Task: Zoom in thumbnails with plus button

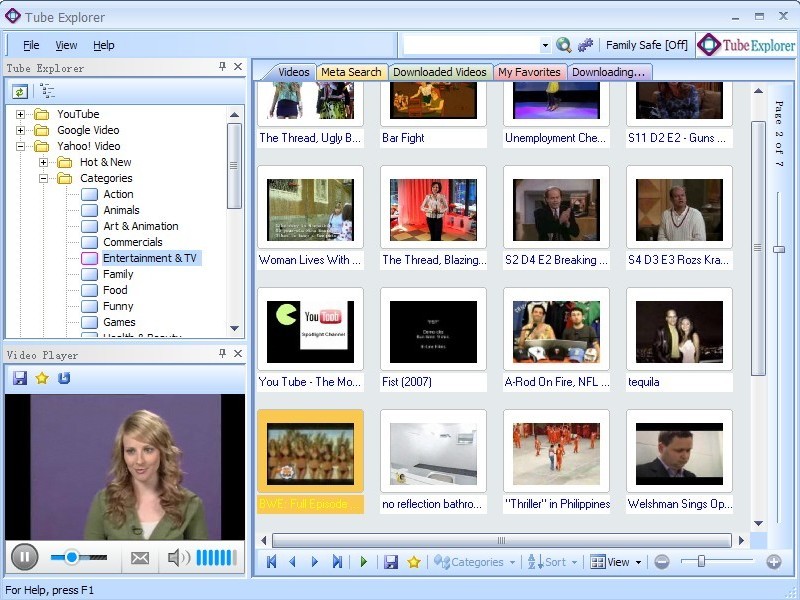Action: (x=773, y=562)
